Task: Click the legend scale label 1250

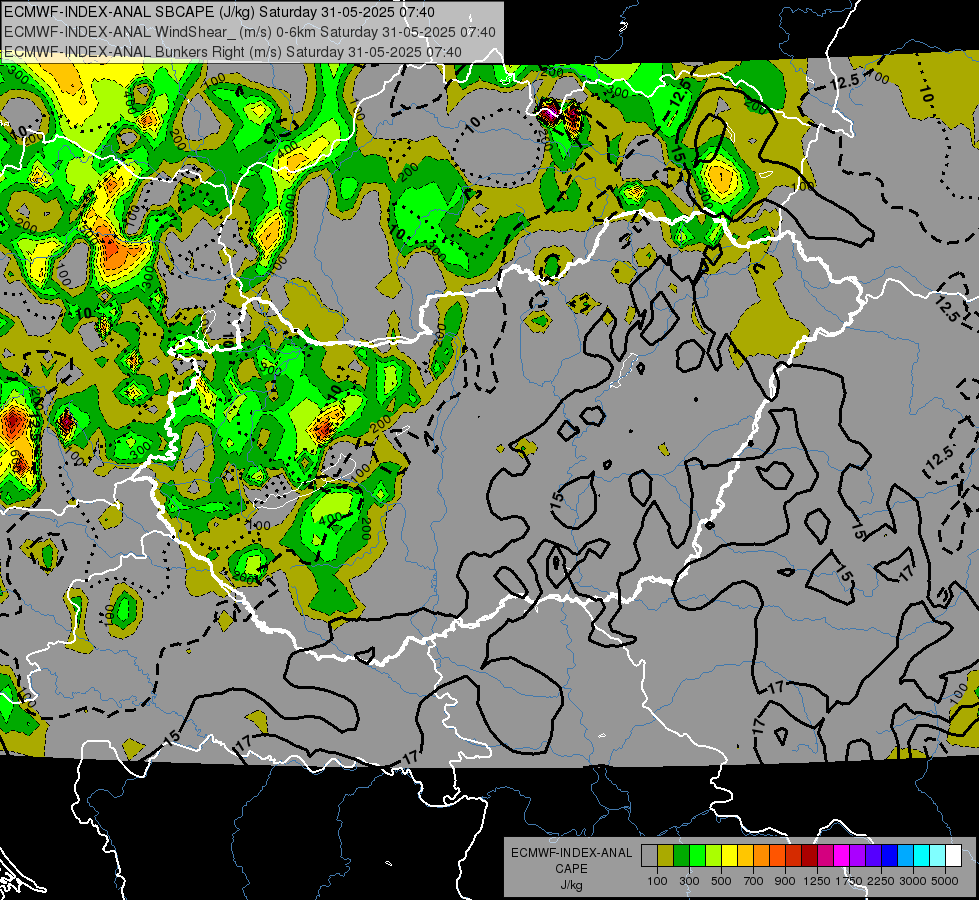Action: click(817, 881)
